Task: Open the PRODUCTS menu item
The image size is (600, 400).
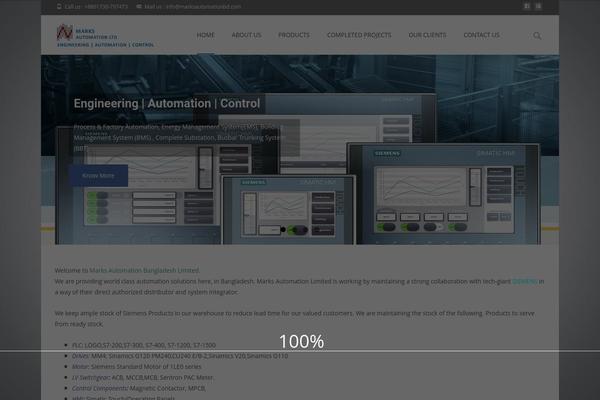Action: [x=294, y=35]
